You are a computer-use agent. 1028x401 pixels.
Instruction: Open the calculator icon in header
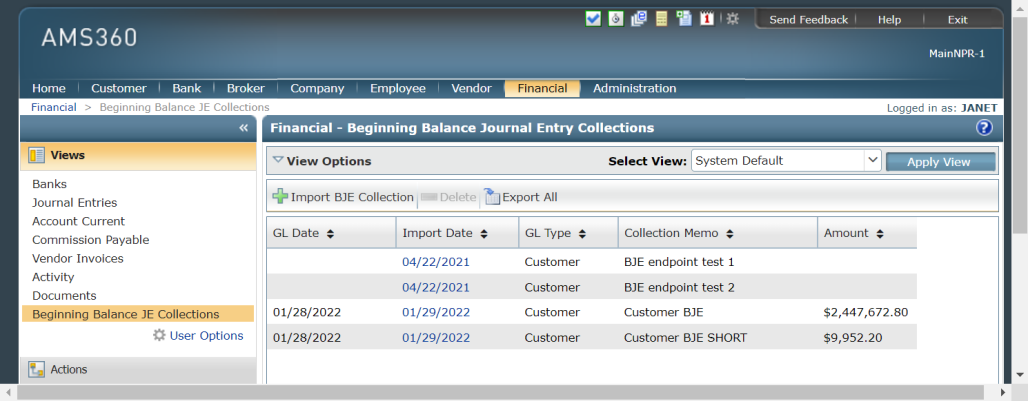[662, 19]
